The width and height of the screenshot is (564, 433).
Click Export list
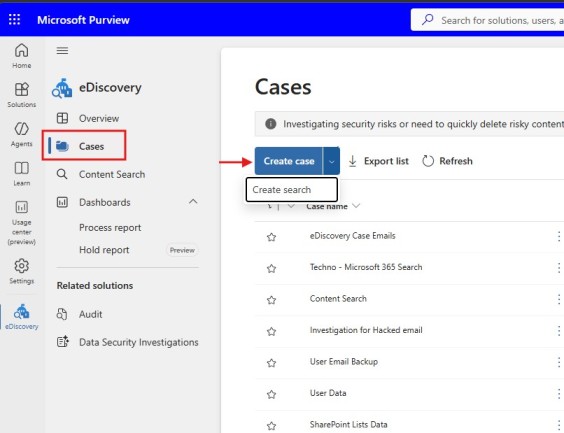click(x=379, y=161)
